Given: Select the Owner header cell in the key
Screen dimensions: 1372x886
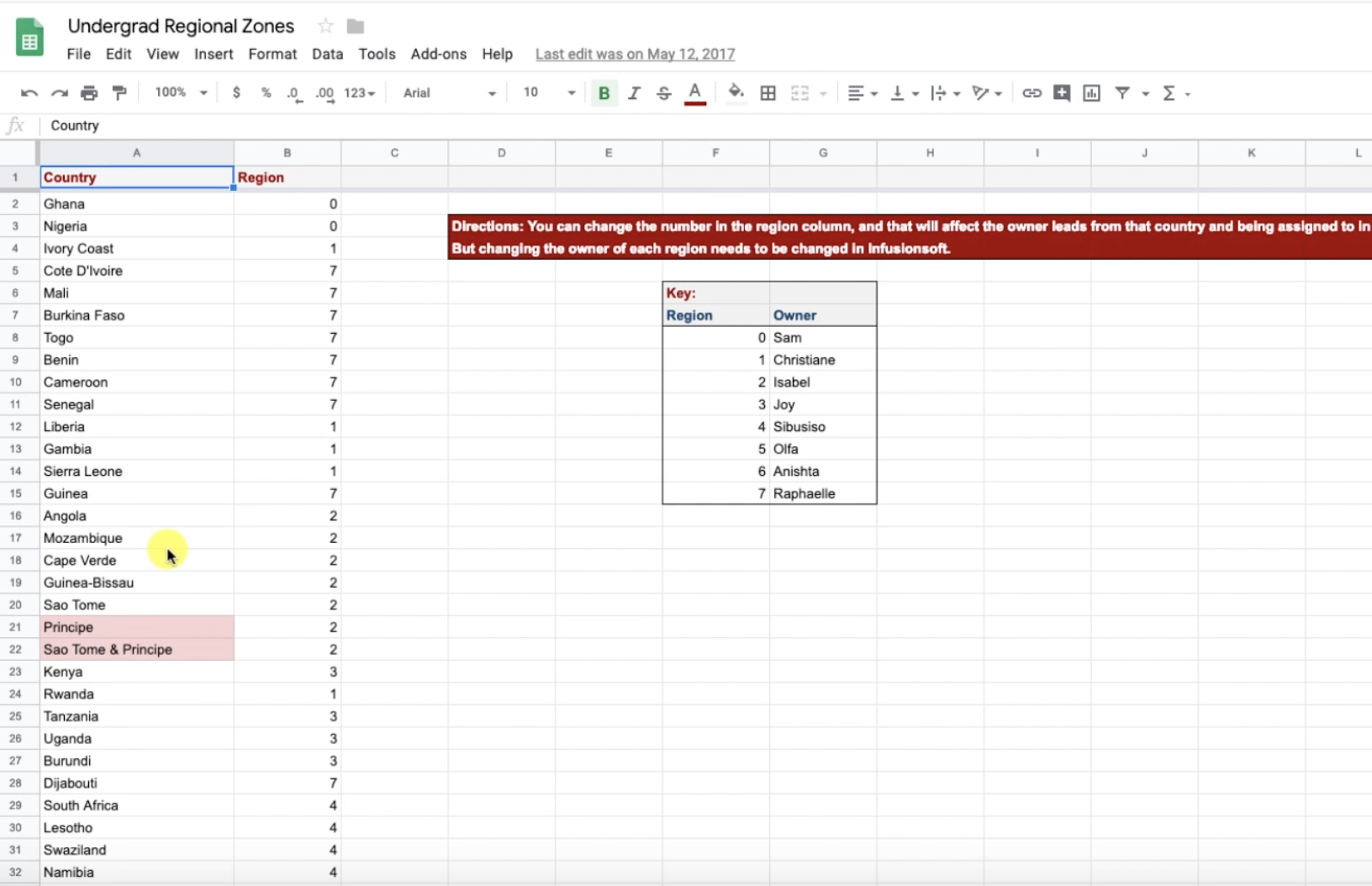Looking at the screenshot, I should pos(823,315).
